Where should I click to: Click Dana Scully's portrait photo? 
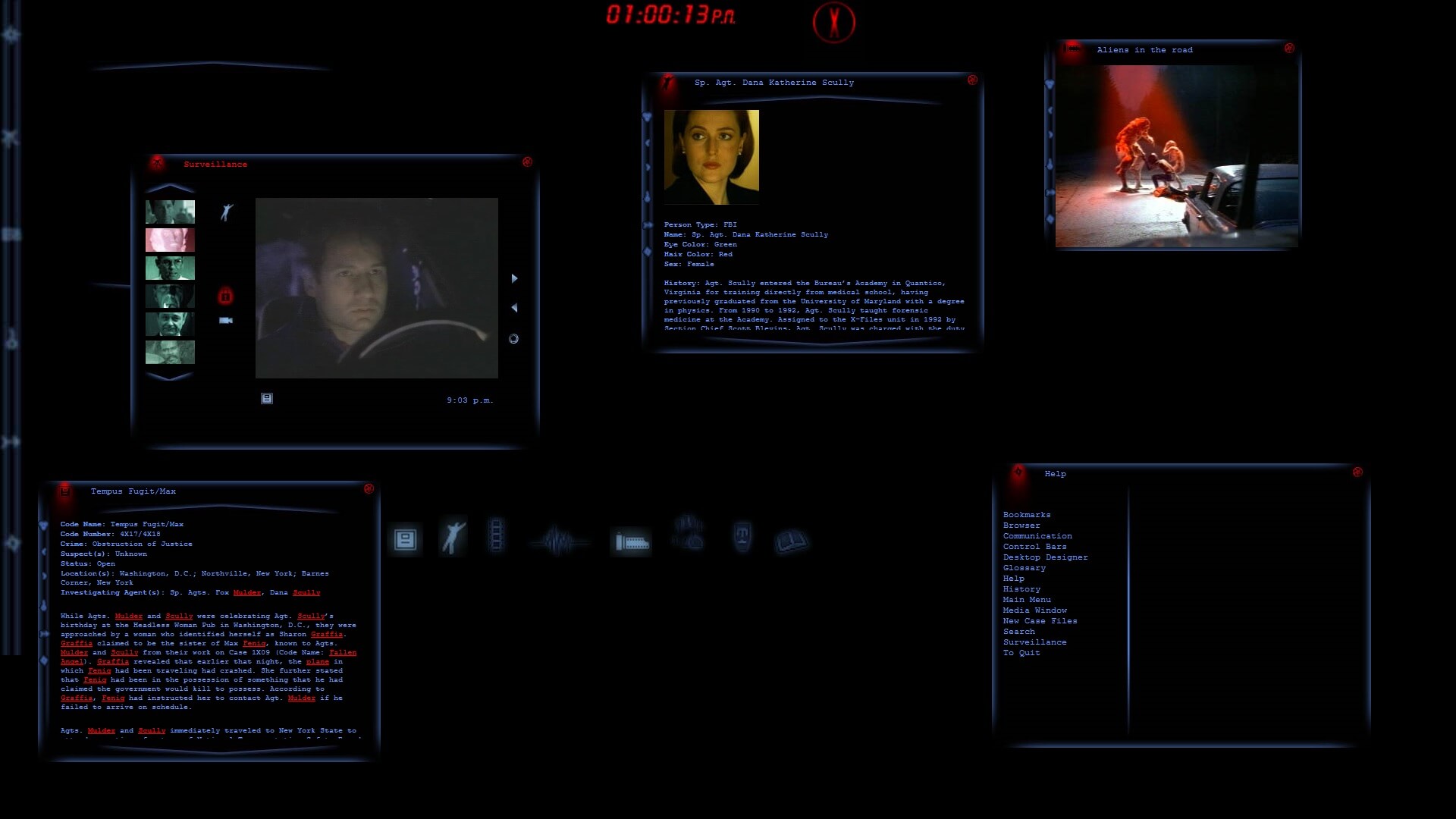click(x=711, y=157)
